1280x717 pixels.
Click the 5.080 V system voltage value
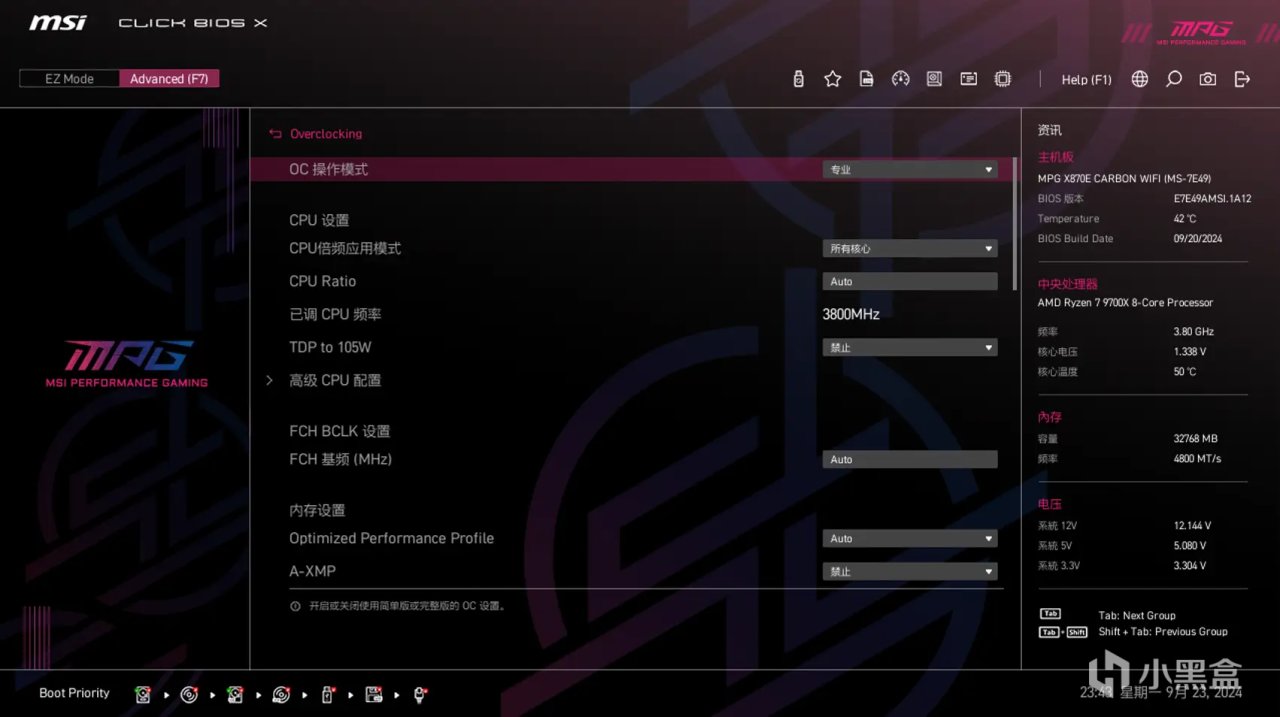coord(1190,546)
